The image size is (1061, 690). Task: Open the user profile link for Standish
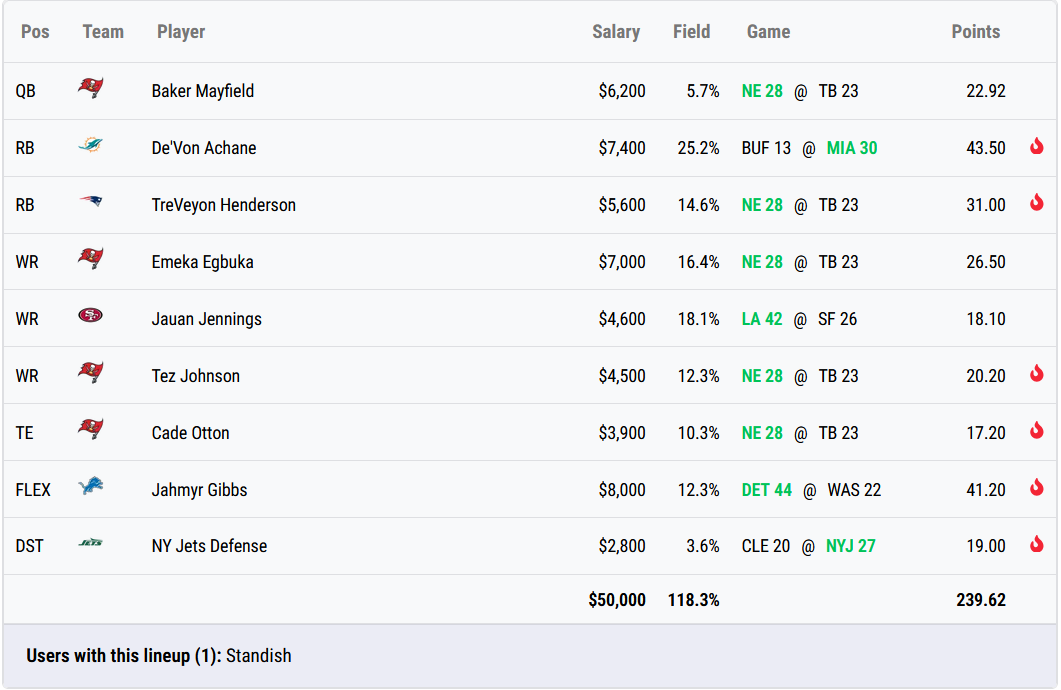click(262, 655)
